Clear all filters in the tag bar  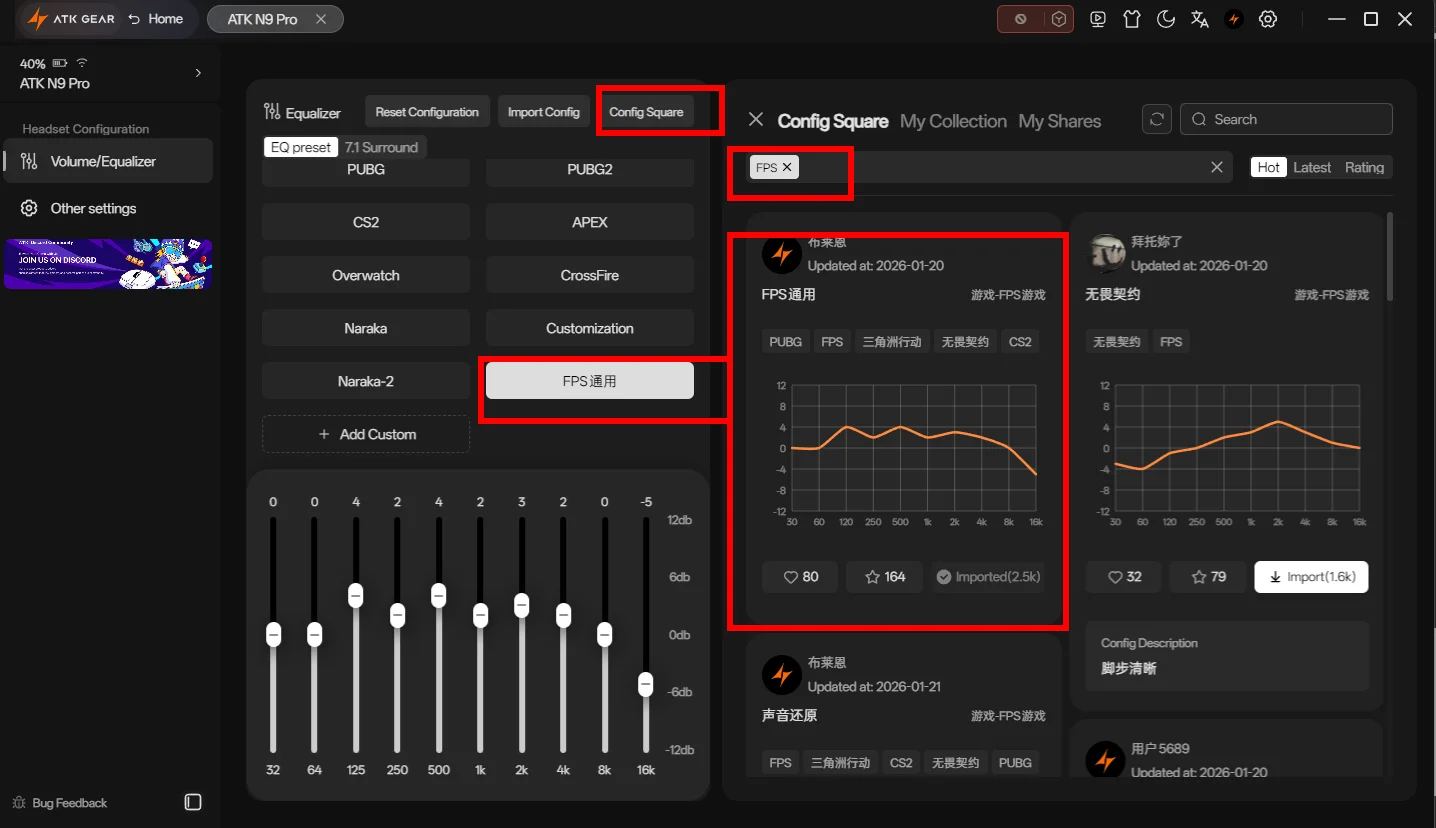click(x=1217, y=167)
